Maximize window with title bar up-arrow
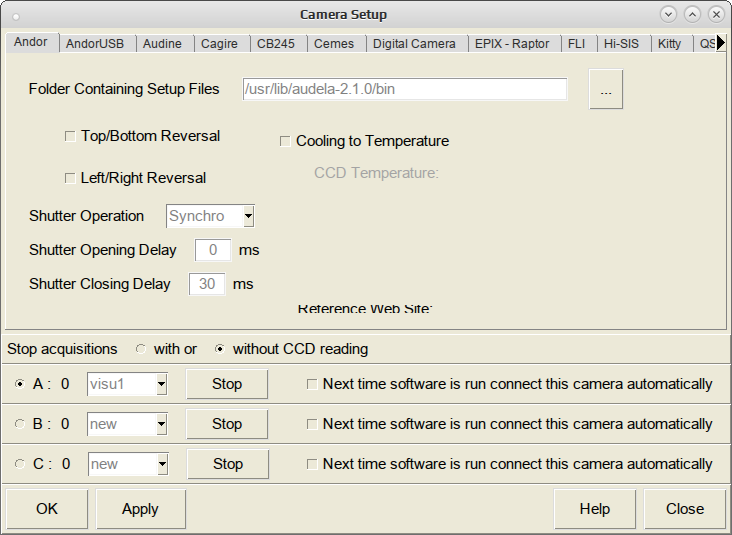Image resolution: width=732 pixels, height=535 pixels. pyautogui.click(x=692, y=14)
